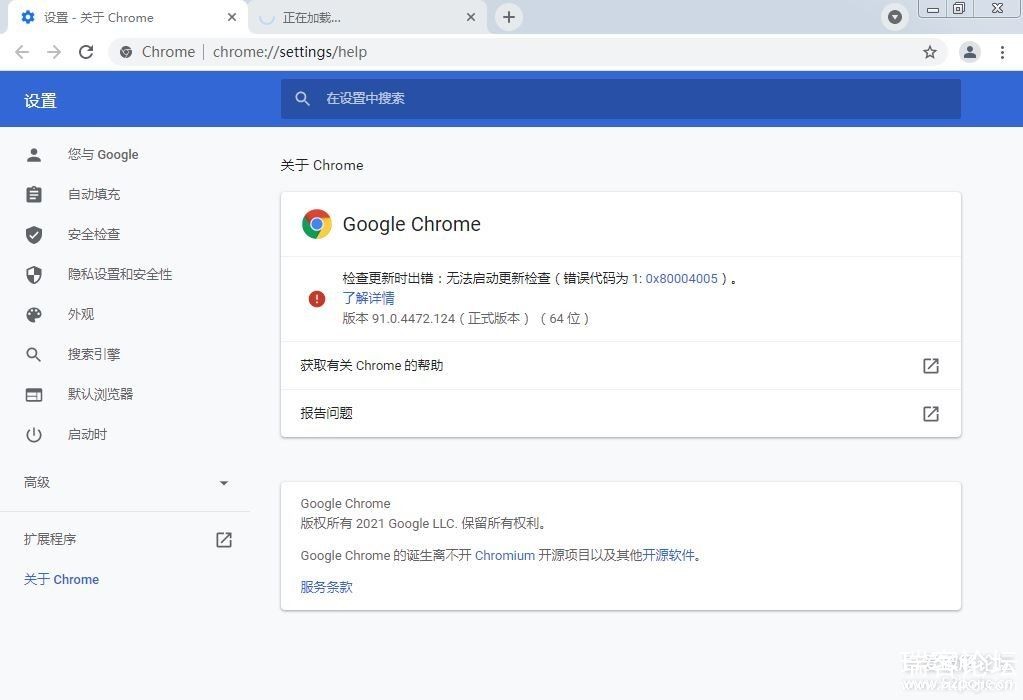Viewport: 1023px width, 700px height.
Task: Click the 关于 Chrome page heading
Action: point(322,165)
